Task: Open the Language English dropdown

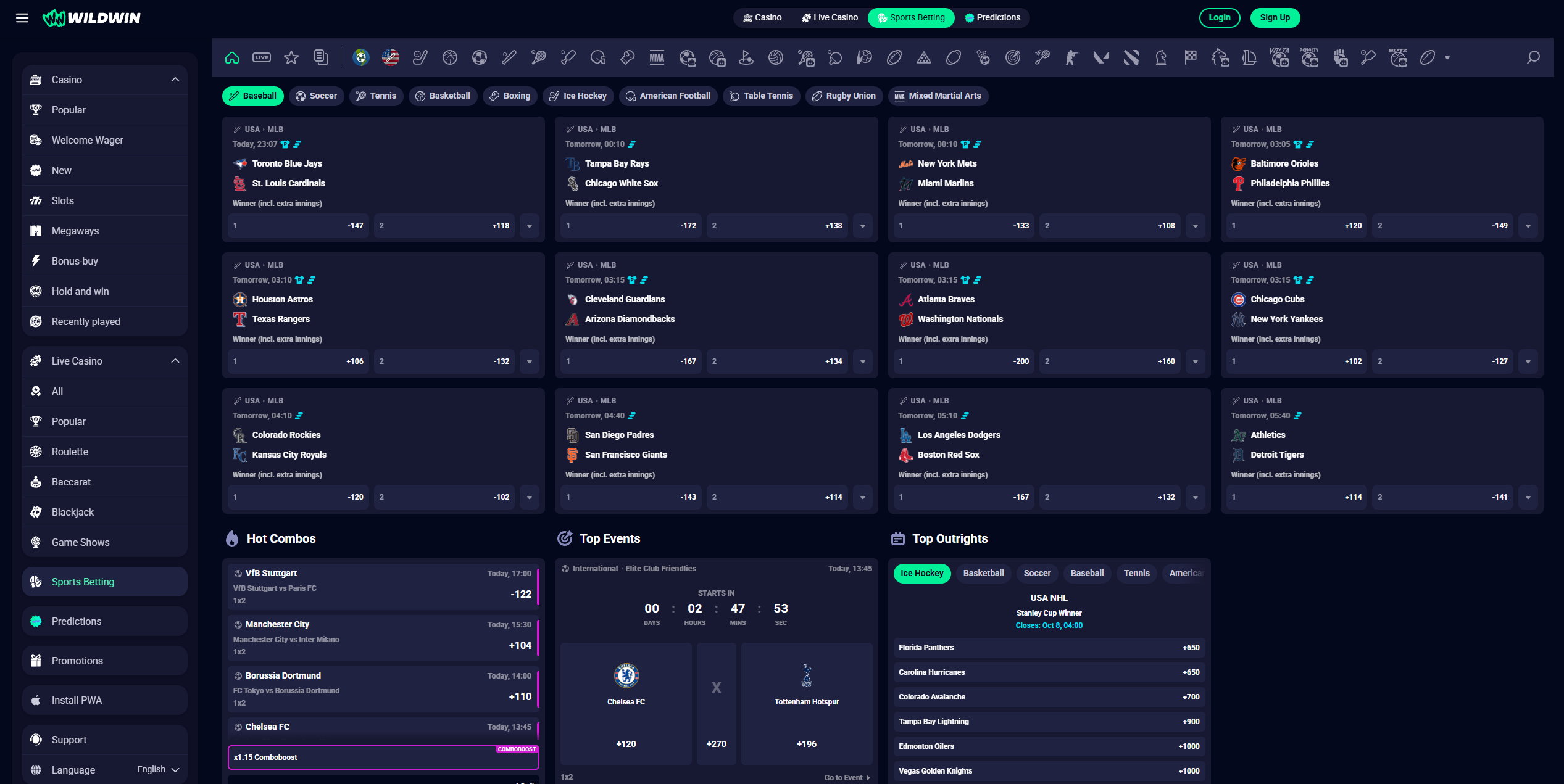Action: [x=158, y=769]
